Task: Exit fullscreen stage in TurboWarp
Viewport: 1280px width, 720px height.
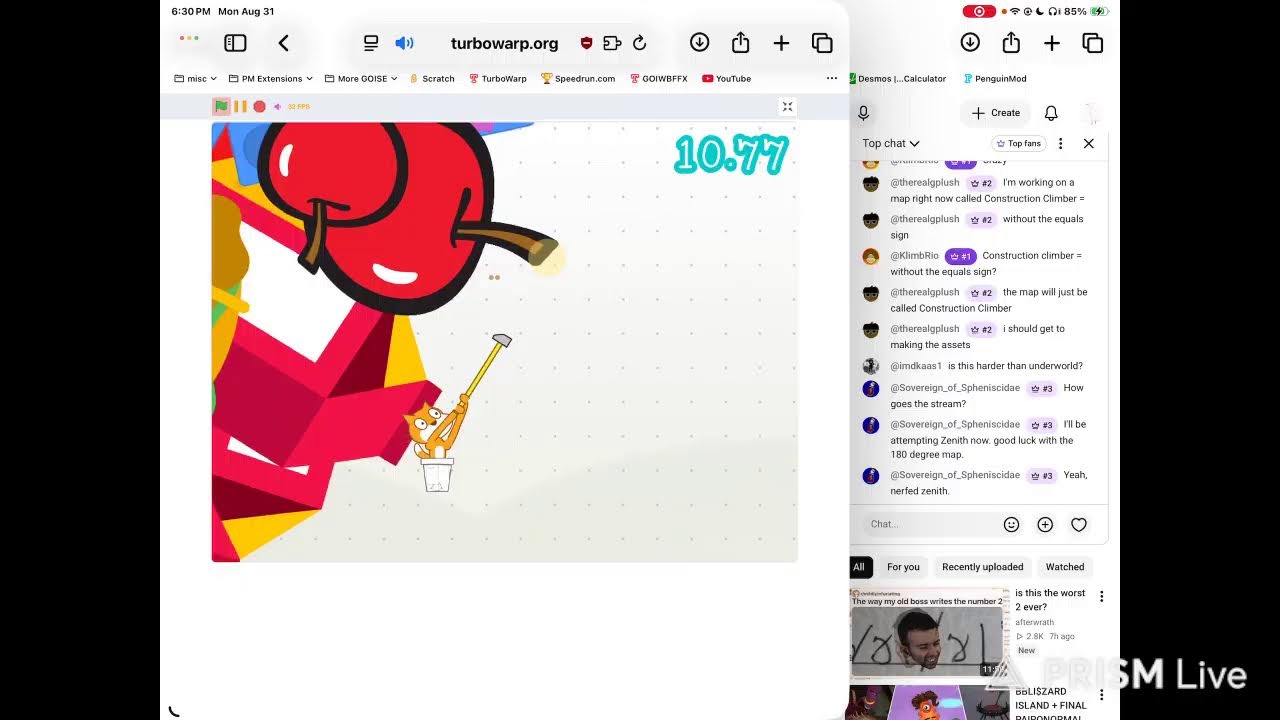Action: pos(787,107)
